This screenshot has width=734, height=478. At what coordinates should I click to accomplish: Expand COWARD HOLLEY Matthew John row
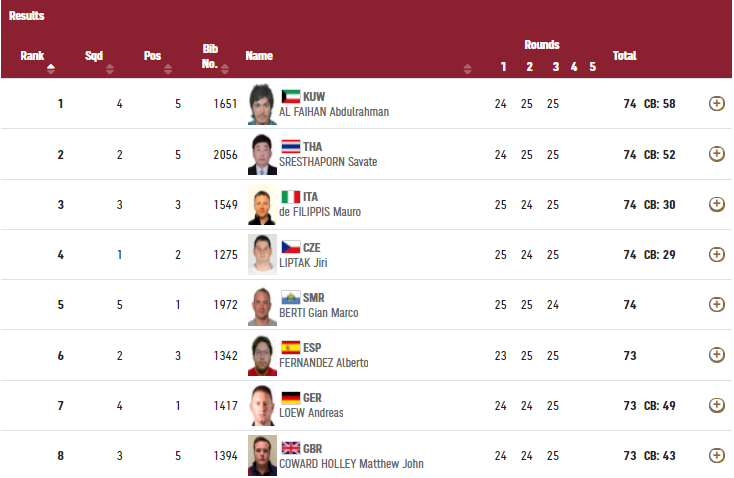click(x=716, y=455)
